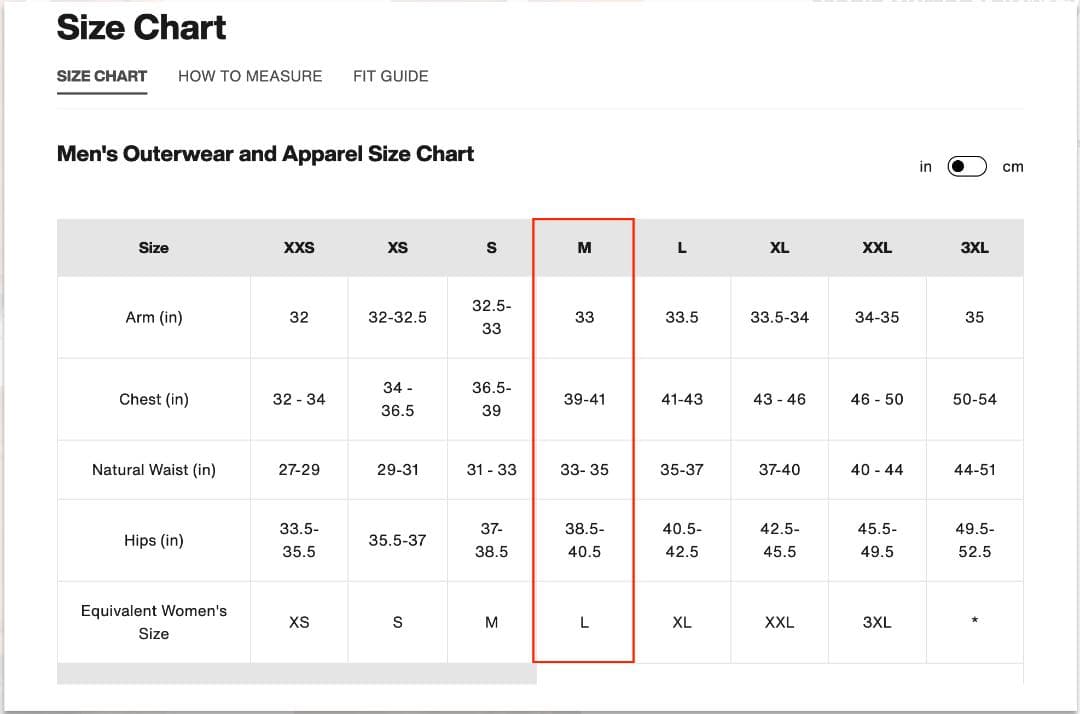Click the Men's Outerwear and Apparel heading
The height and width of the screenshot is (714, 1080).
(265, 154)
